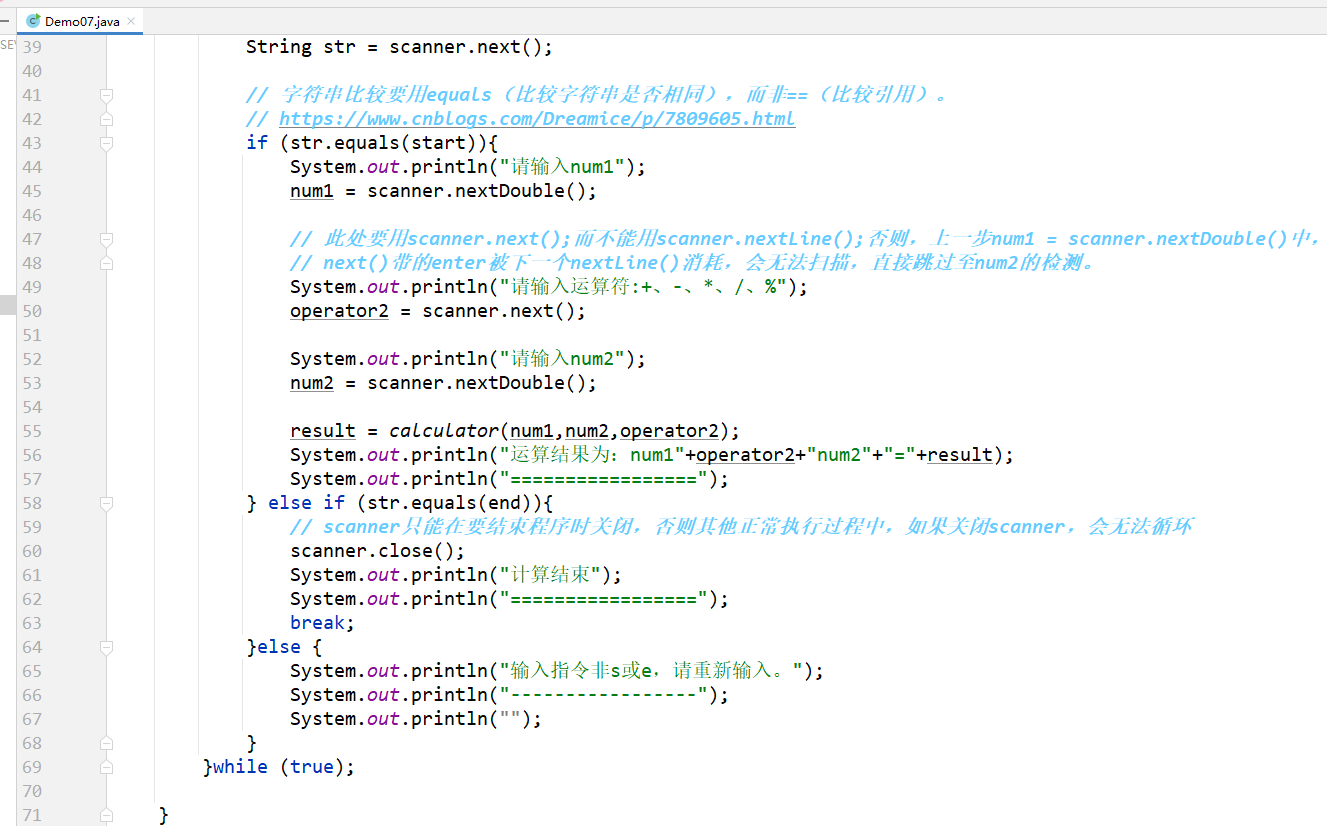Click line number 70 in the gutter
The height and width of the screenshot is (826, 1327).
(32, 791)
